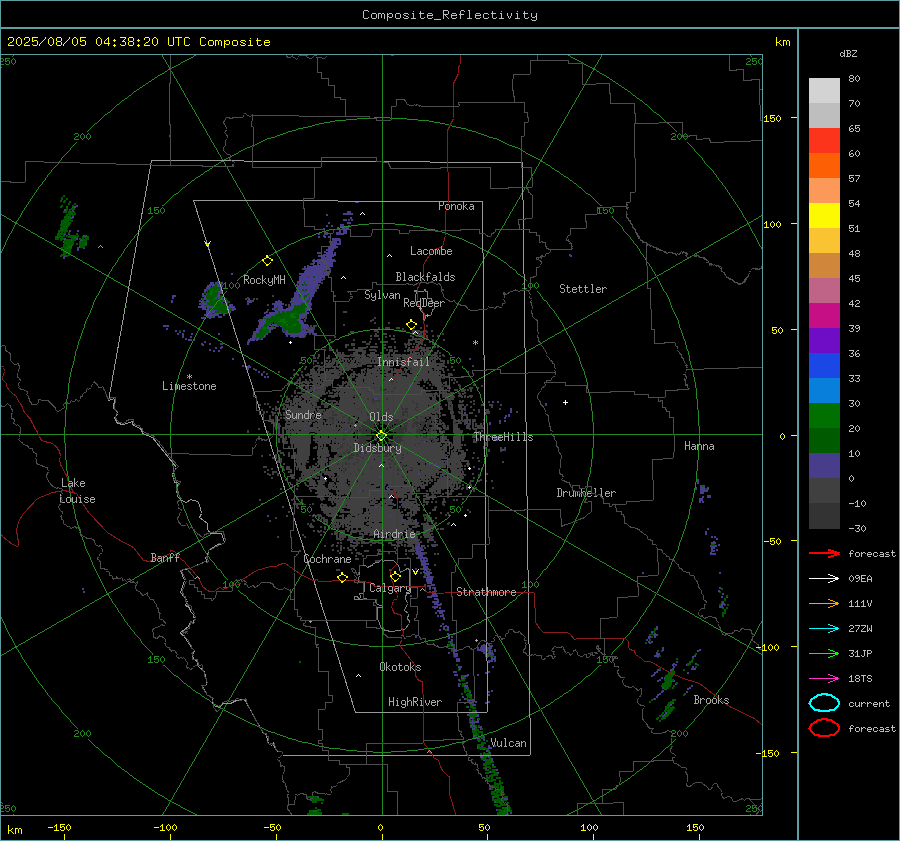
Task: Click the Strathmore city label
Action: 486,592
